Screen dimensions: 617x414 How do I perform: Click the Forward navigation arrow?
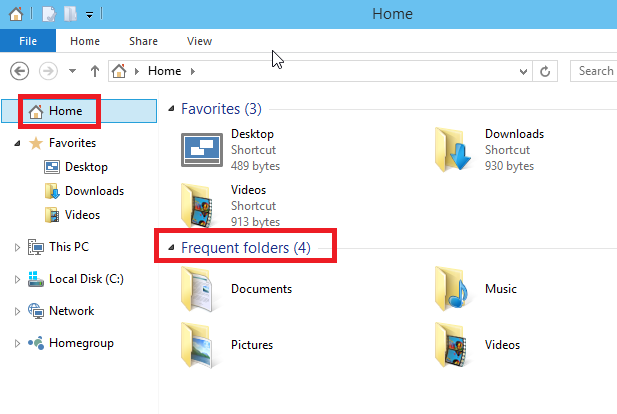(x=48, y=71)
